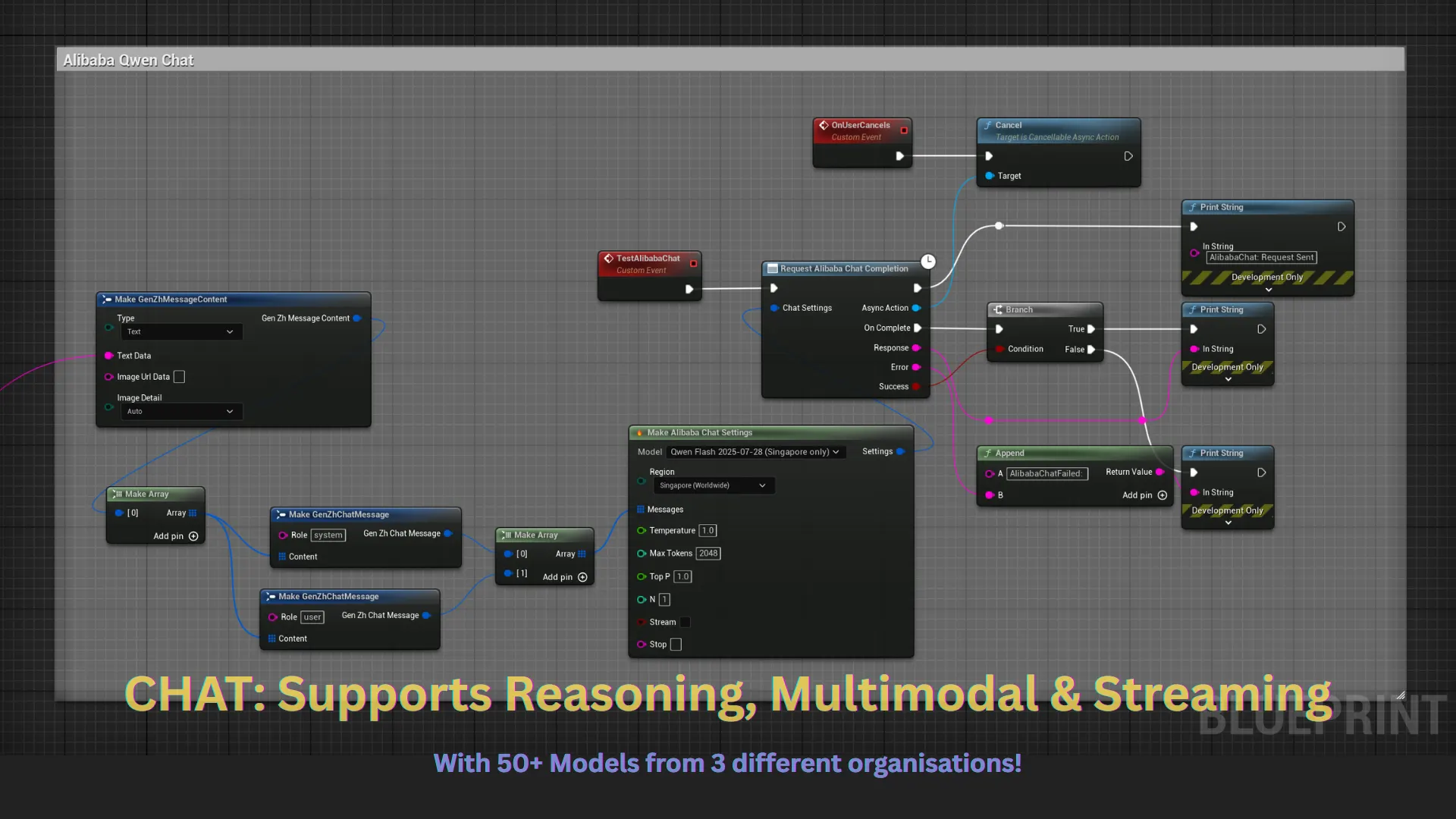Click the Stop value box
The width and height of the screenshot is (1456, 819).
[x=676, y=645]
